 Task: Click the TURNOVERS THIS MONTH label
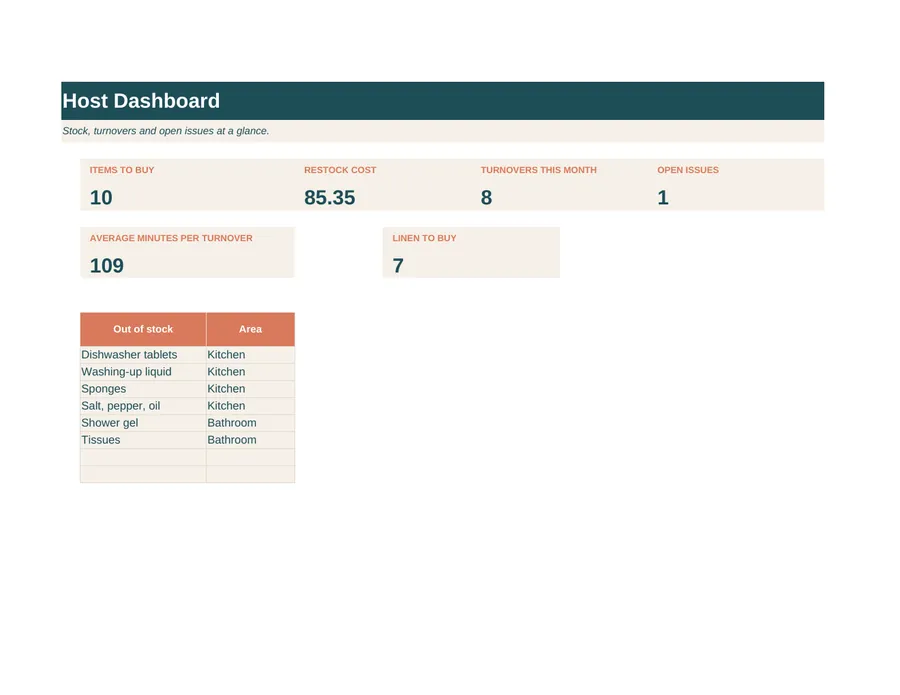tap(538, 170)
